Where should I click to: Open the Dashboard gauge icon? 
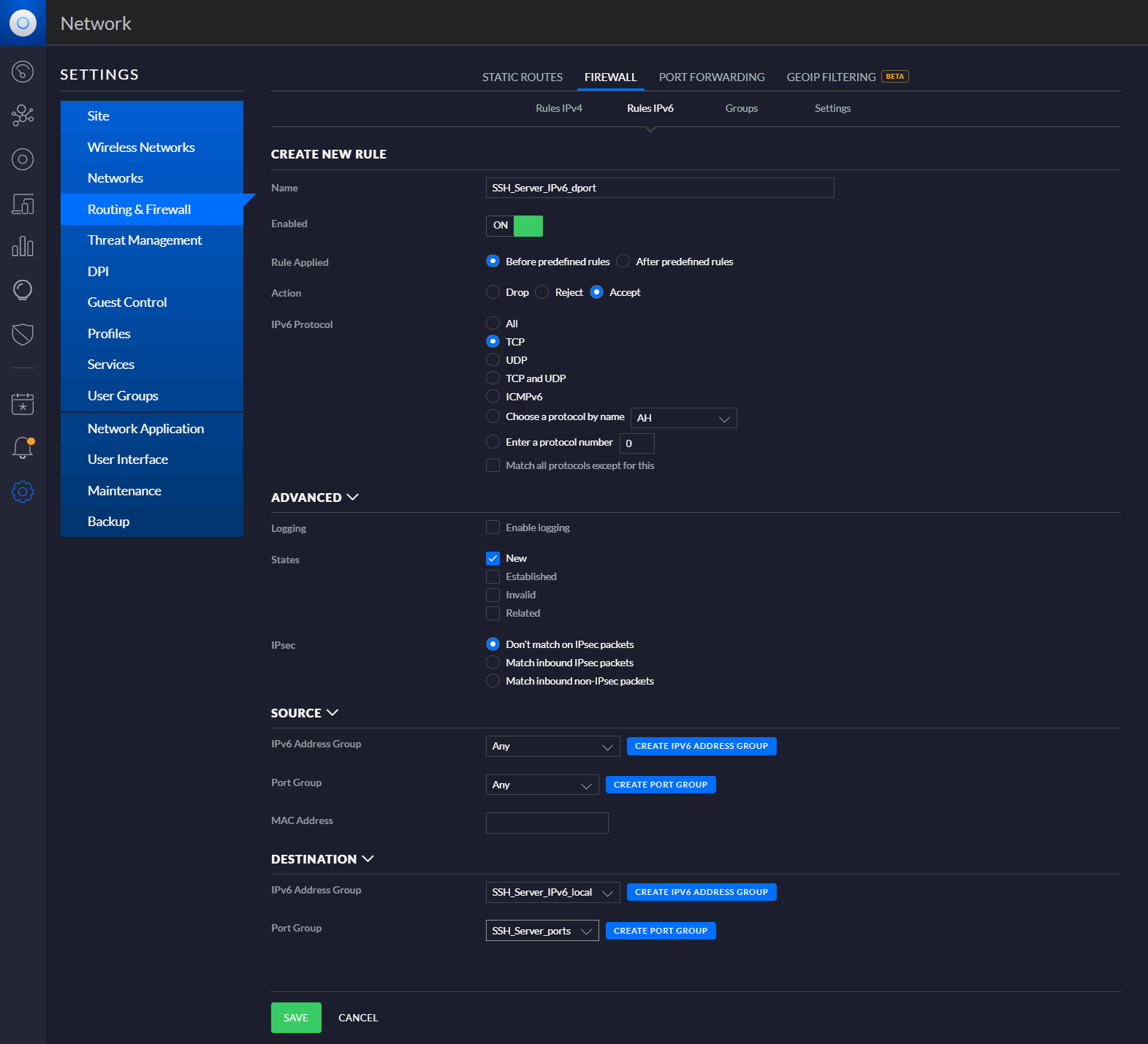pyautogui.click(x=23, y=72)
